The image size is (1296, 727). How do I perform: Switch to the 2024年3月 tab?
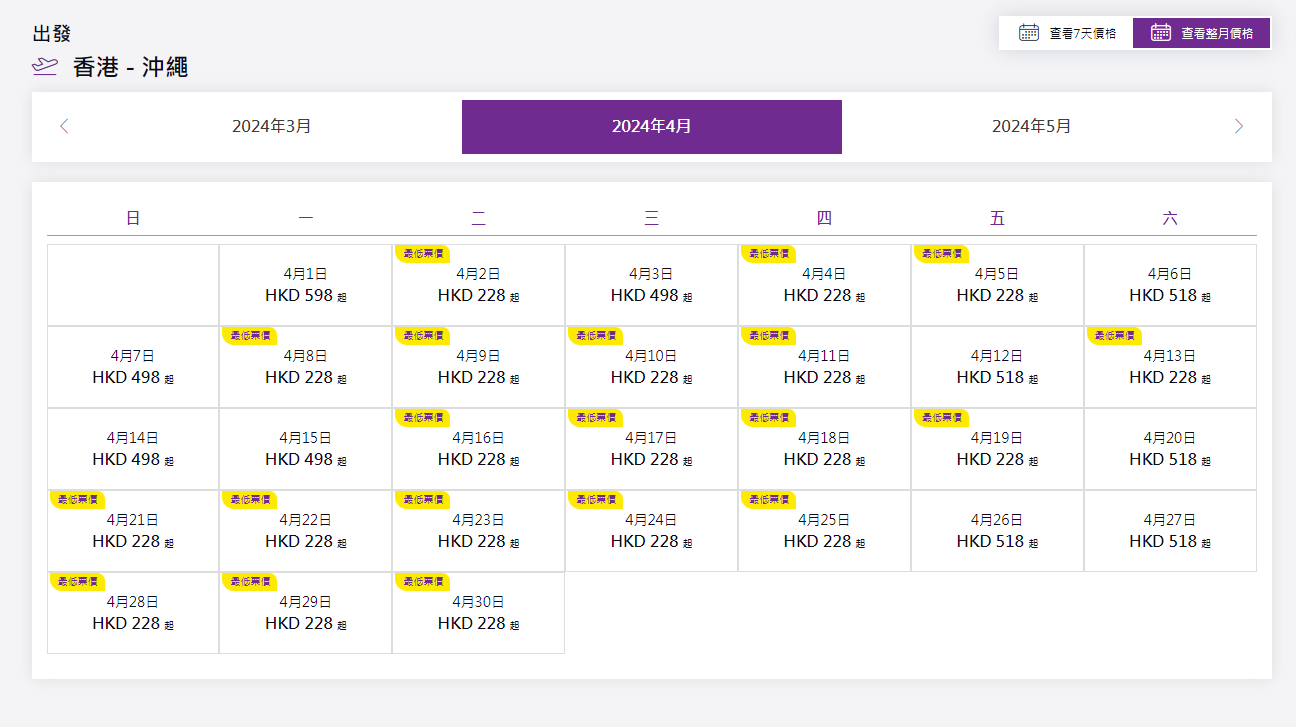tap(272, 127)
